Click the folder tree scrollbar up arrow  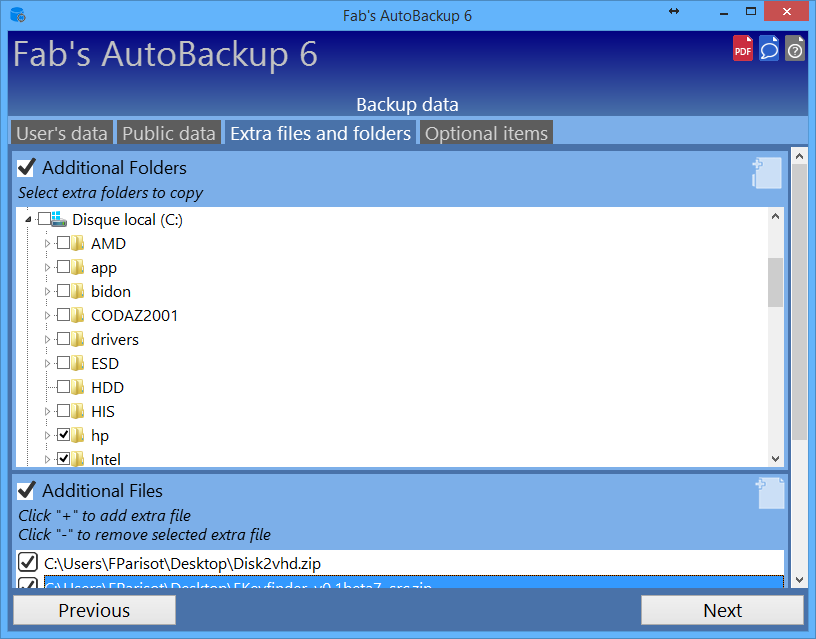[775, 216]
